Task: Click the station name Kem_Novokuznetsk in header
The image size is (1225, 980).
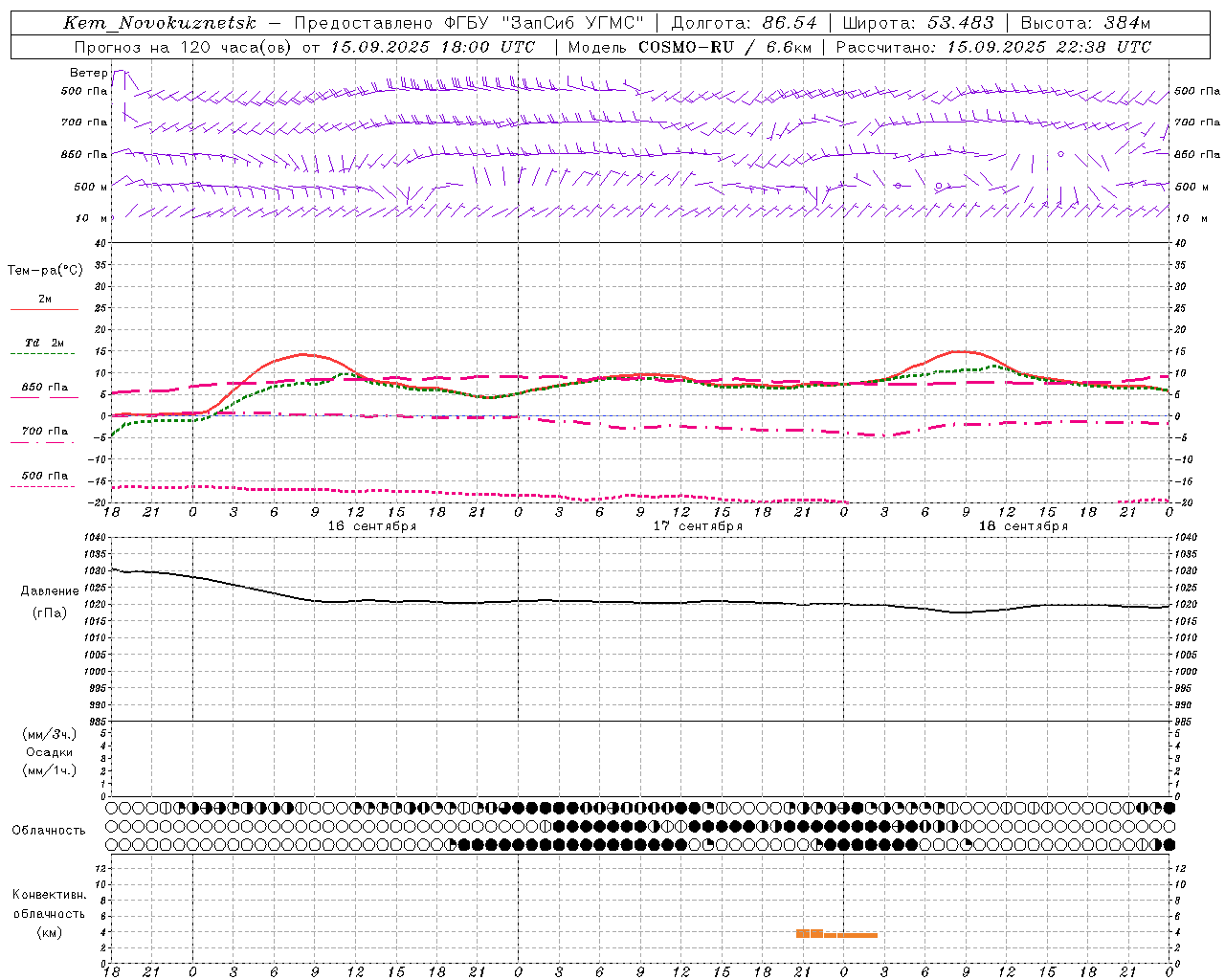Action: tap(160, 23)
